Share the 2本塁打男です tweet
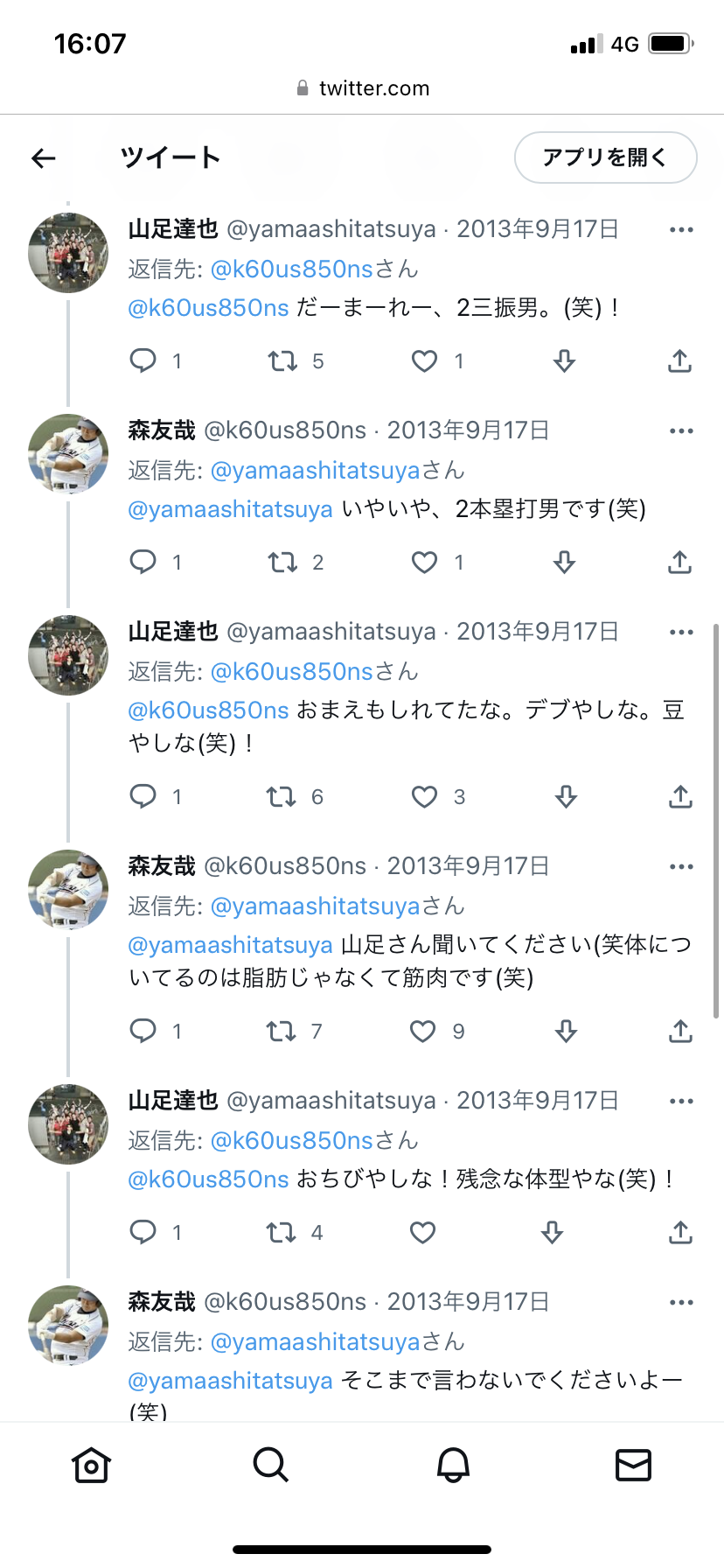724x1568 pixels. 680,562
